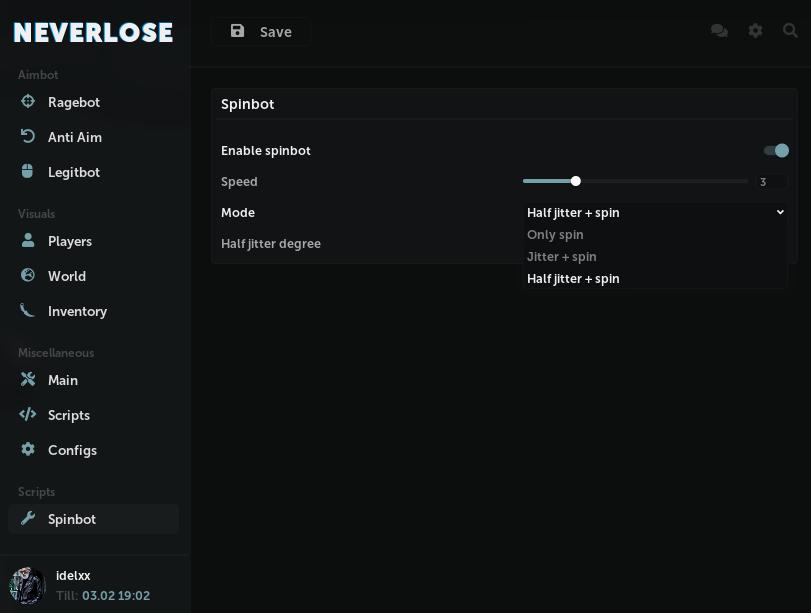Viewport: 811px width, 613px height.
Task: Open Anti Aim settings via its icon
Action: (27, 136)
